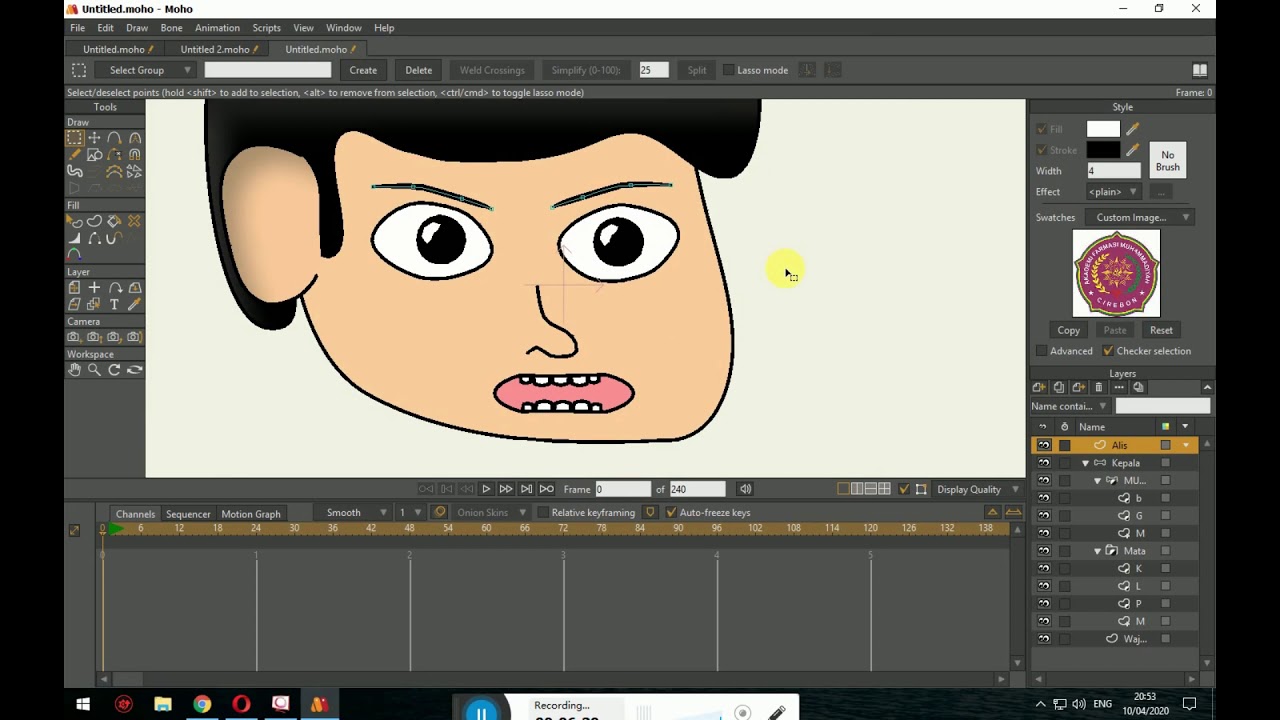Image resolution: width=1280 pixels, height=720 pixels.
Task: Pick the Rotate Workspace tool
Action: [x=114, y=370]
